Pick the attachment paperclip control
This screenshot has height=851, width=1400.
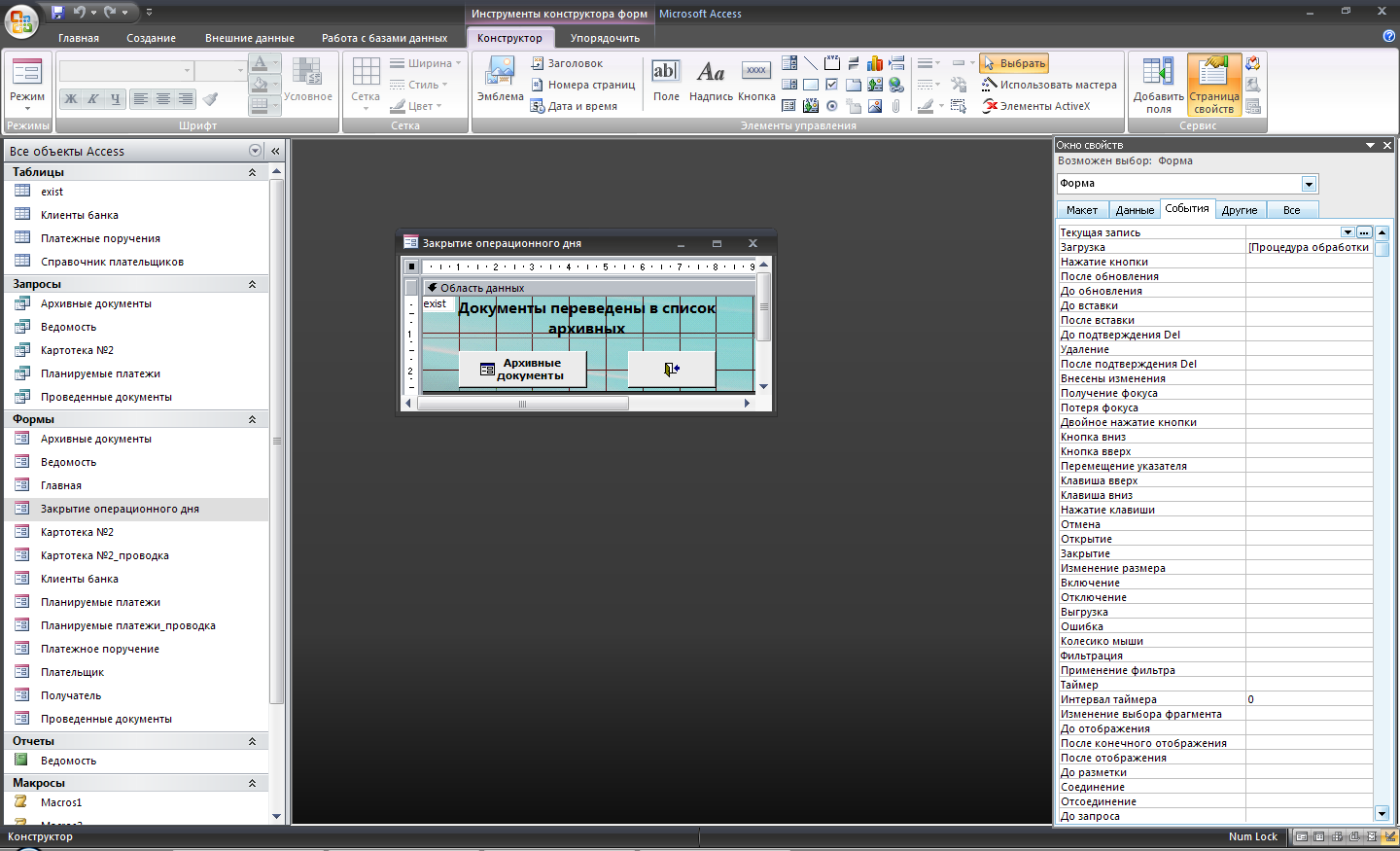coord(896,106)
